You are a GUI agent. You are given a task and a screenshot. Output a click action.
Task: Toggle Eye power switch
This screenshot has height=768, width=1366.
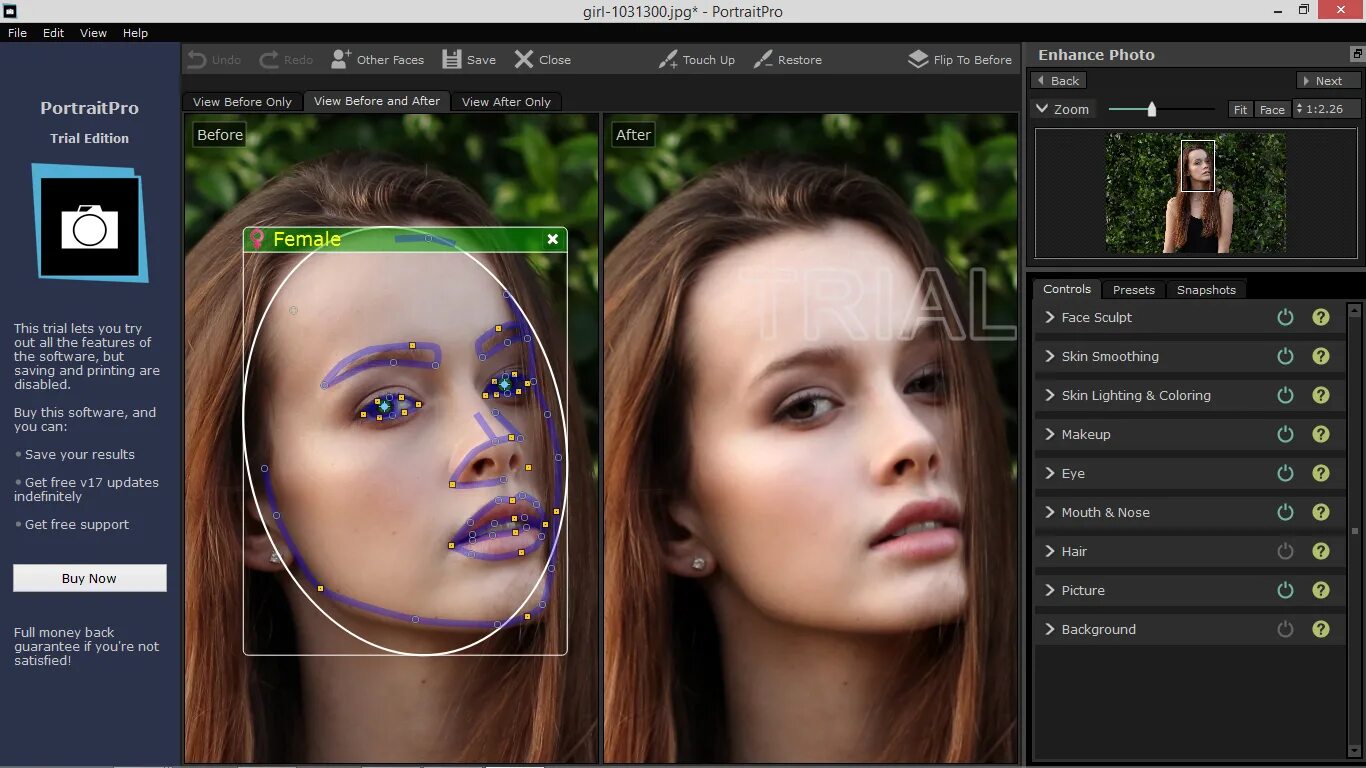click(1285, 473)
